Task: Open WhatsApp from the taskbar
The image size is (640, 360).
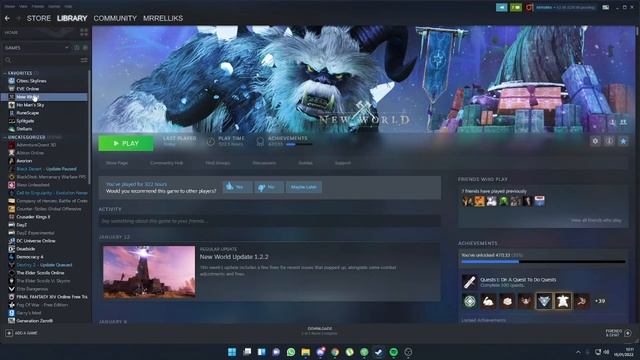Action: pos(291,352)
